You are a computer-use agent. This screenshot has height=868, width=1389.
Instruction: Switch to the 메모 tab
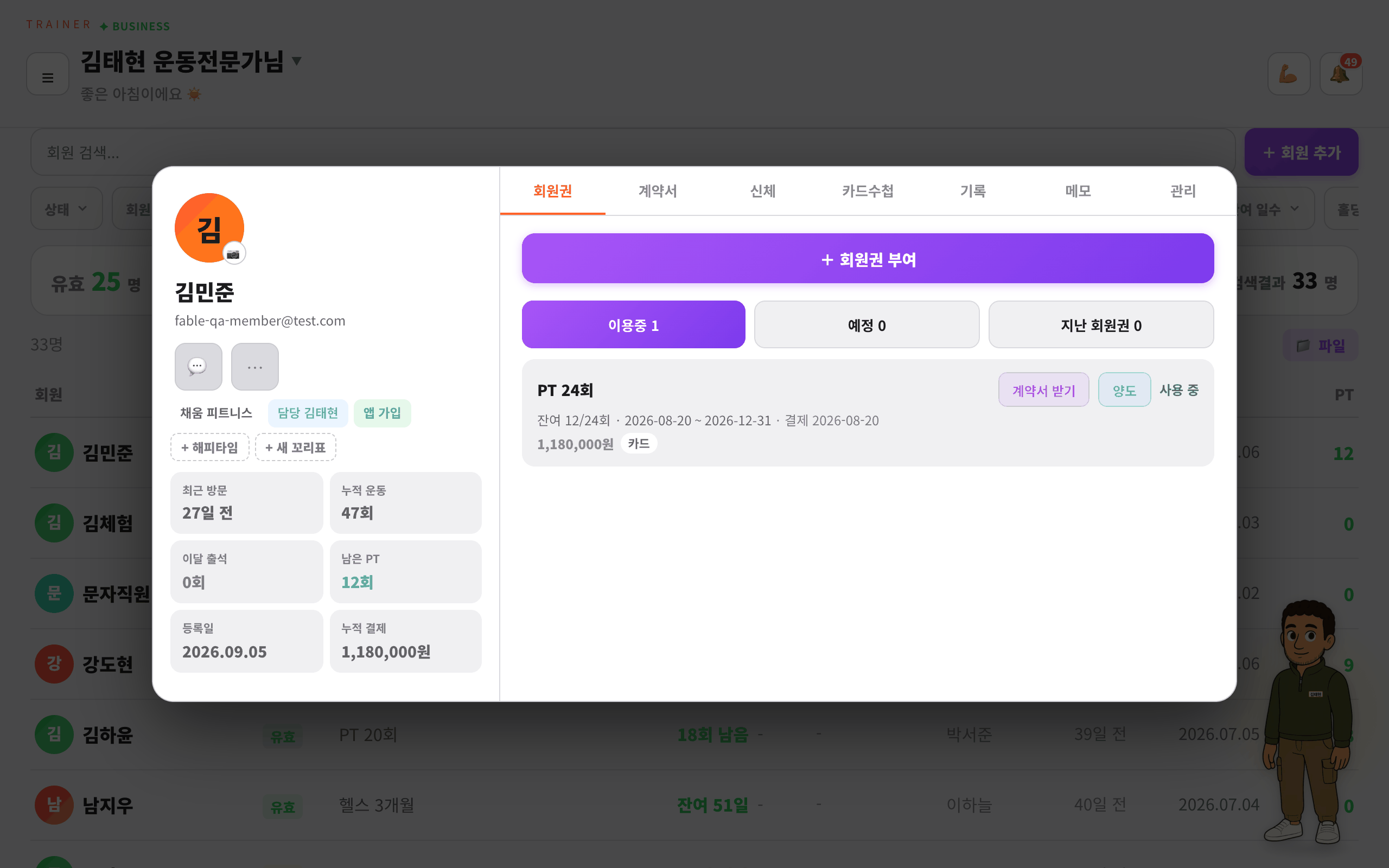(x=1078, y=191)
